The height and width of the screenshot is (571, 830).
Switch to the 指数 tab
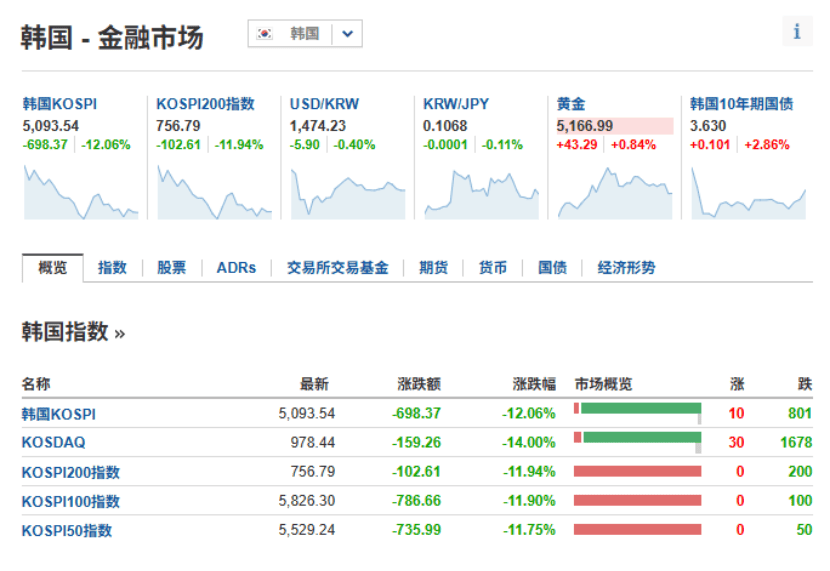click(112, 268)
